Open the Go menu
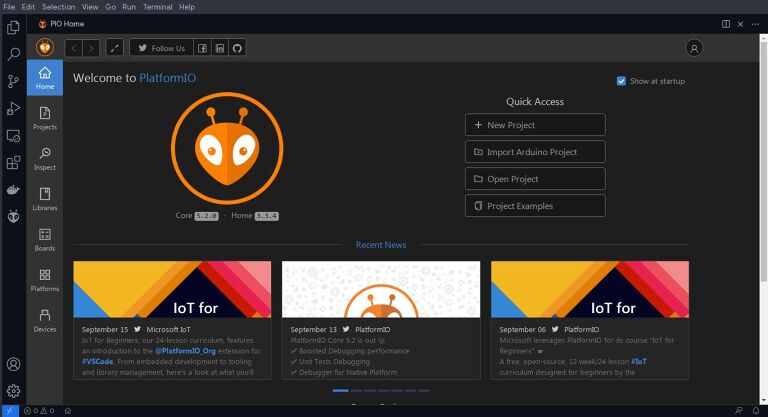 [x=111, y=7]
